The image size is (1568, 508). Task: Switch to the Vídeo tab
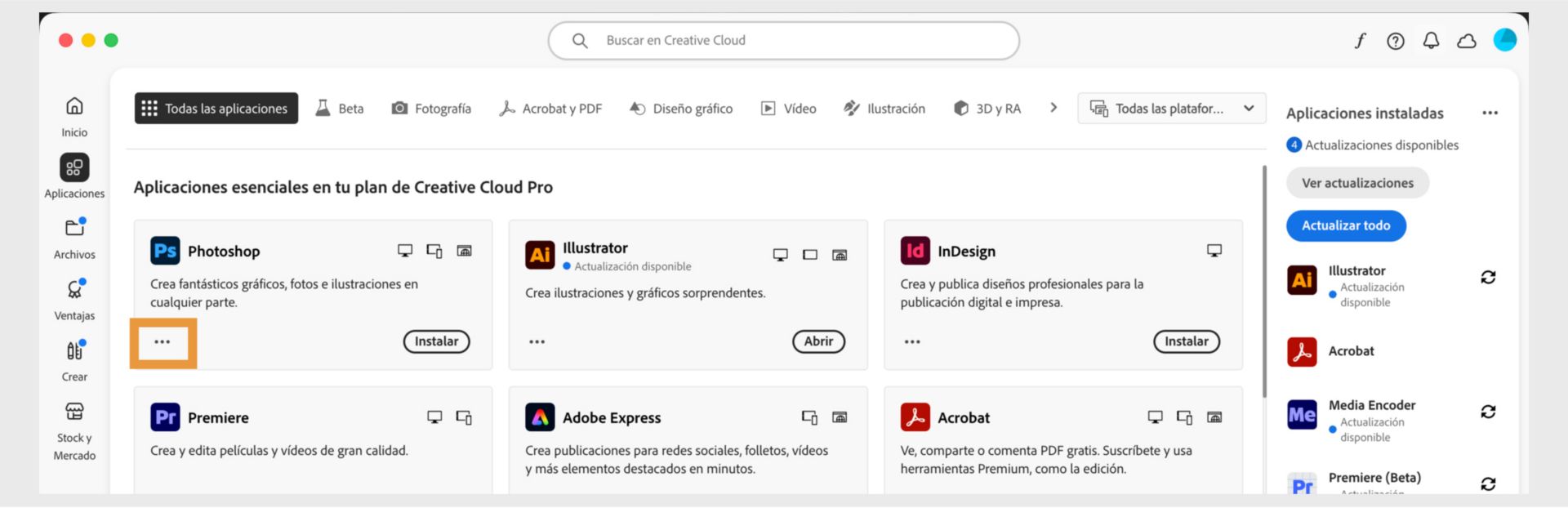[x=789, y=108]
